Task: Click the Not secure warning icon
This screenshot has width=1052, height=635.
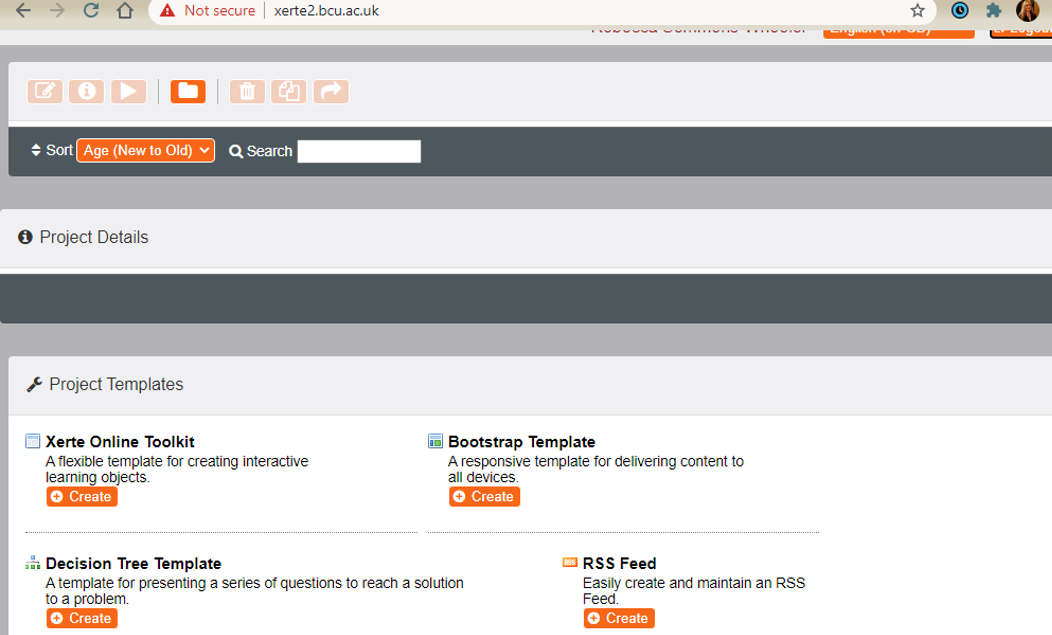Action: 167,11
